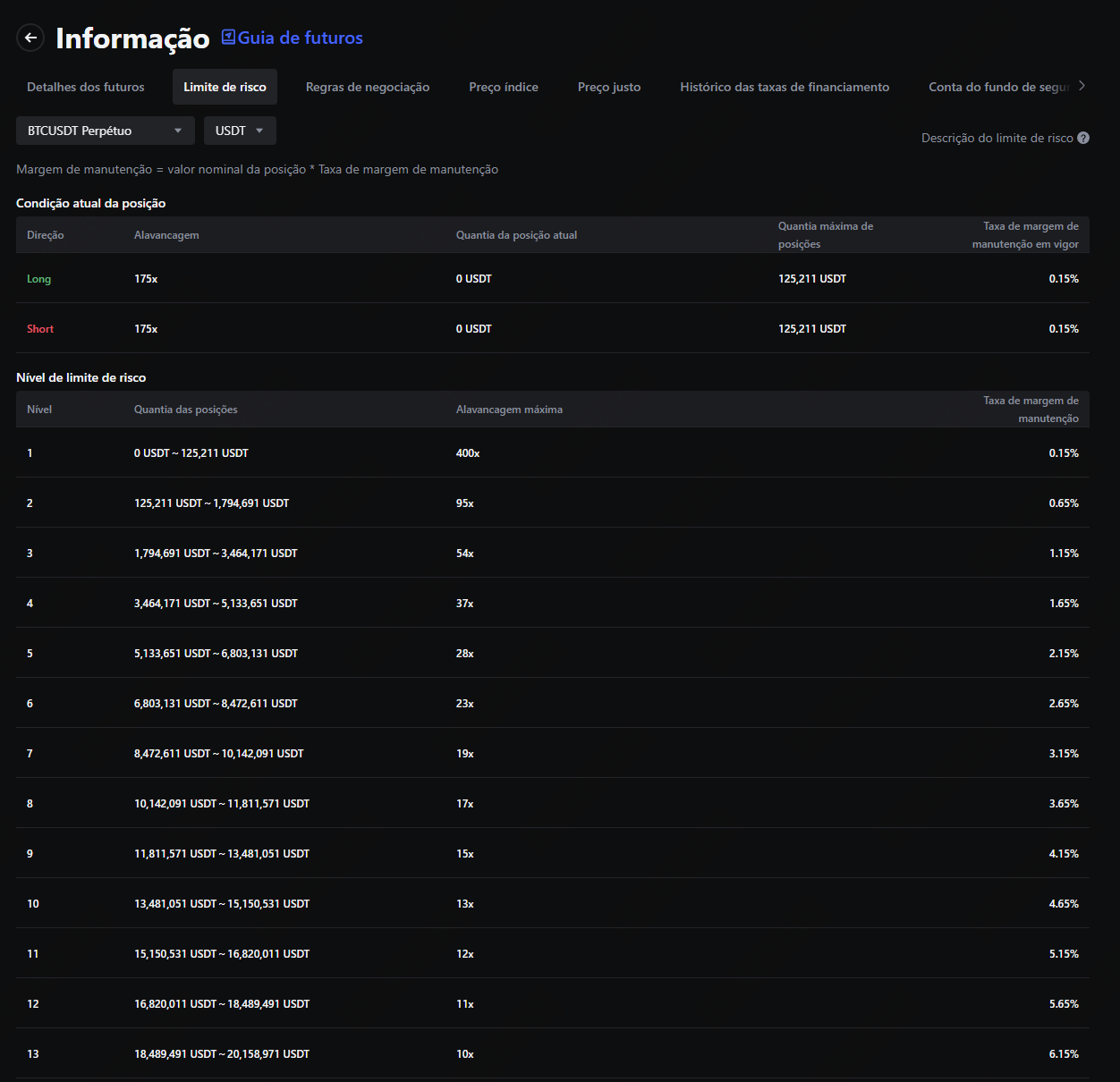The height and width of the screenshot is (1082, 1120).
Task: Click the 10x maximum leverage value
Action: (x=465, y=1054)
